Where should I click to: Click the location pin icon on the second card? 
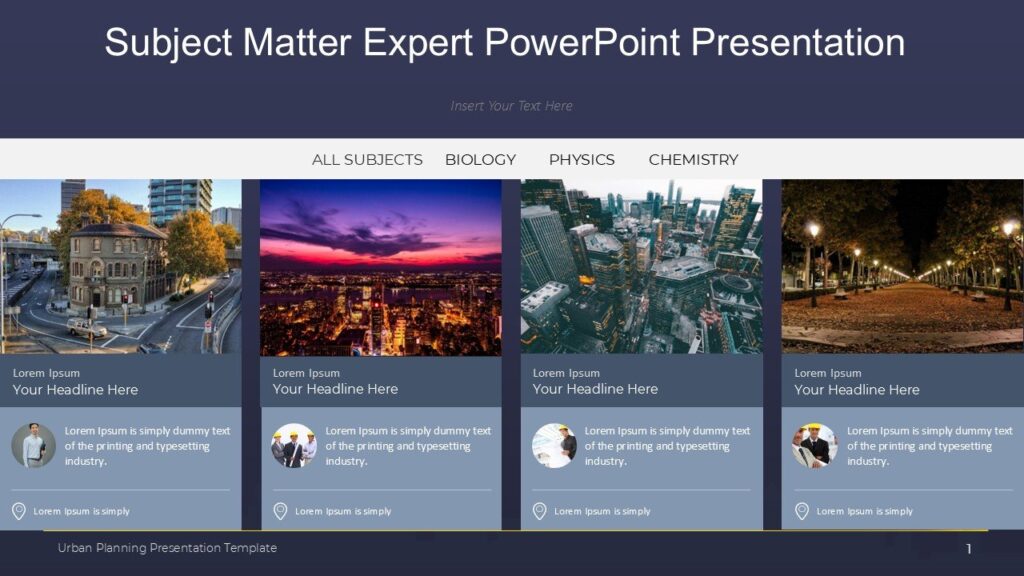[x=281, y=510]
